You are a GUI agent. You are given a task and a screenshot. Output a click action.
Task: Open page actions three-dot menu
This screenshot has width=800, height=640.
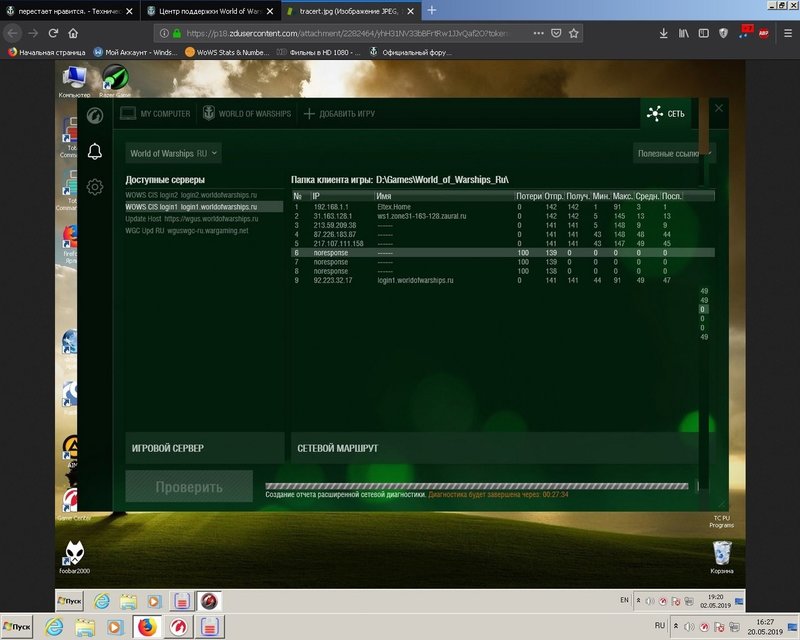coord(538,33)
